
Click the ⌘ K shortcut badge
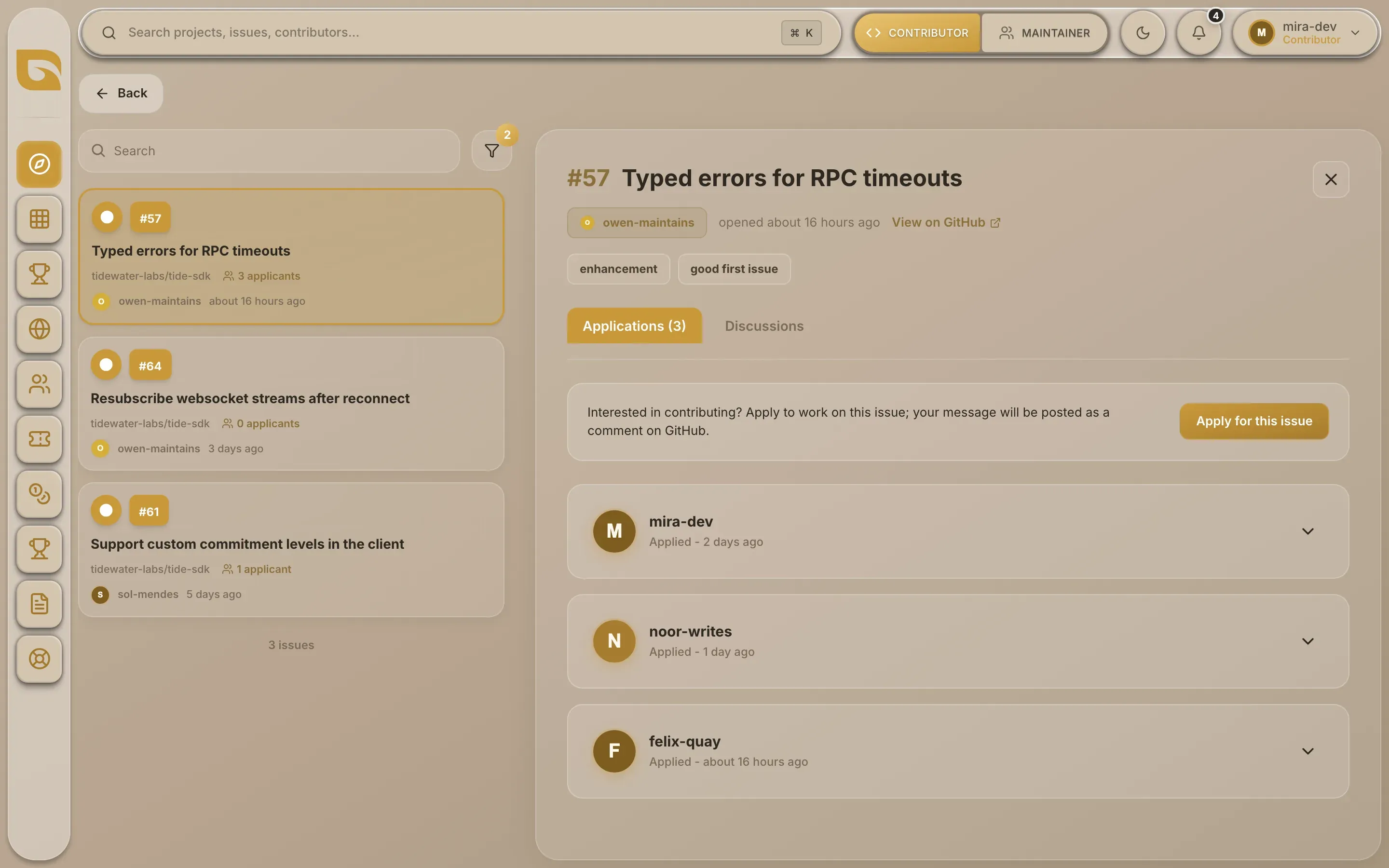(x=801, y=33)
